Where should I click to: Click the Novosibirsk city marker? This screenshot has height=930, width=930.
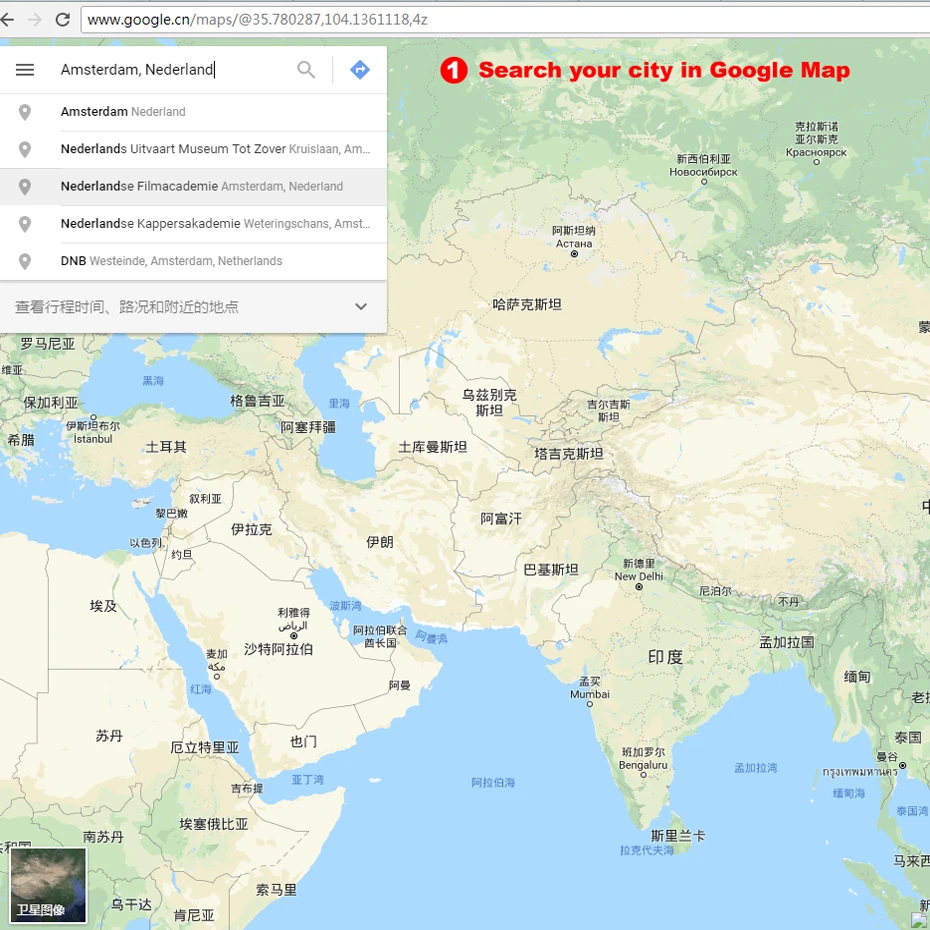click(x=704, y=182)
